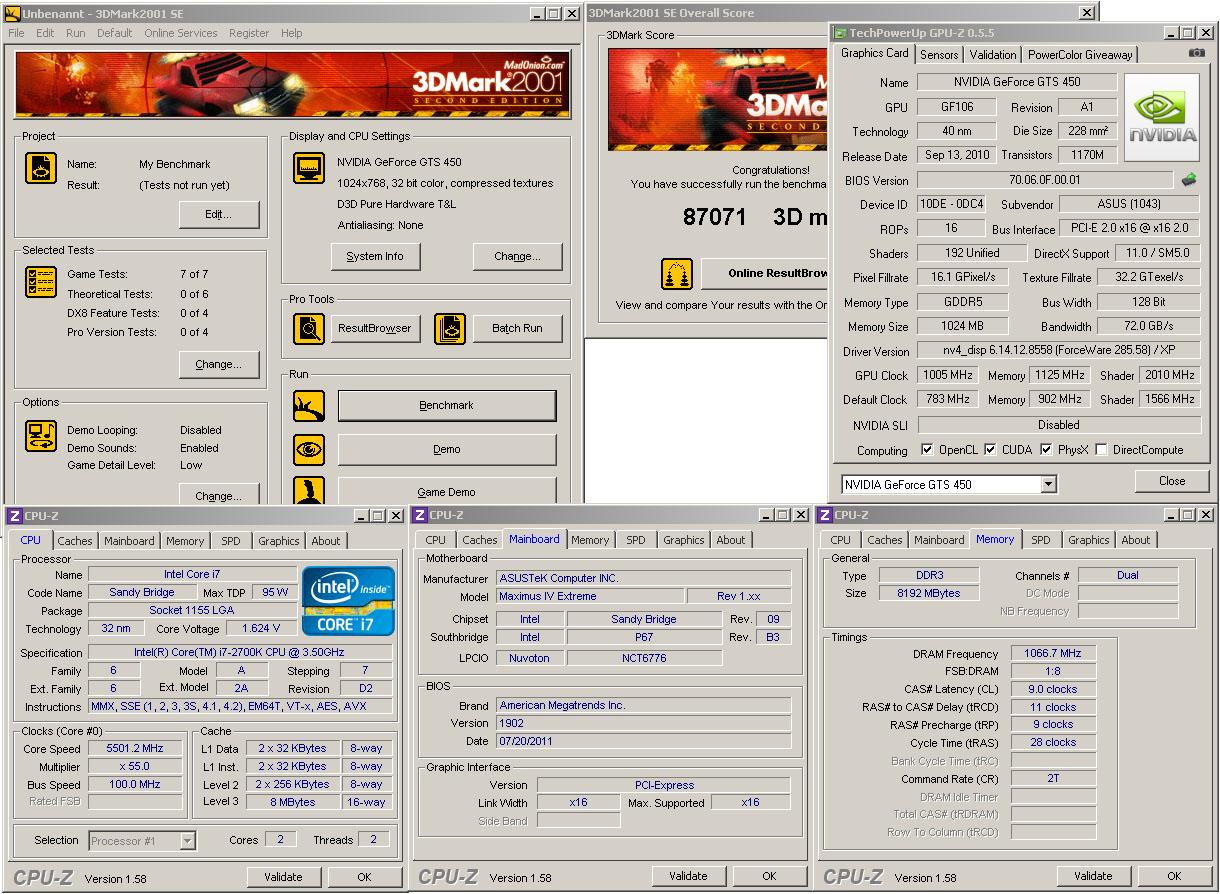
Task: Open the Mainboard tab in left CPU-Z window
Action: (x=130, y=541)
